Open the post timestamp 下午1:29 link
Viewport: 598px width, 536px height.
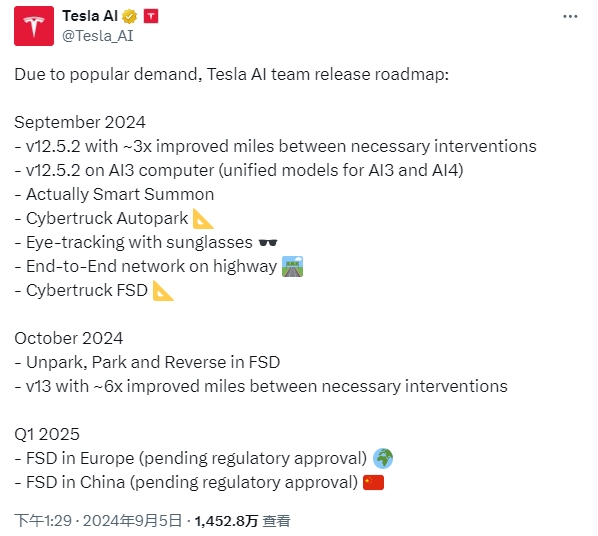[43, 521]
